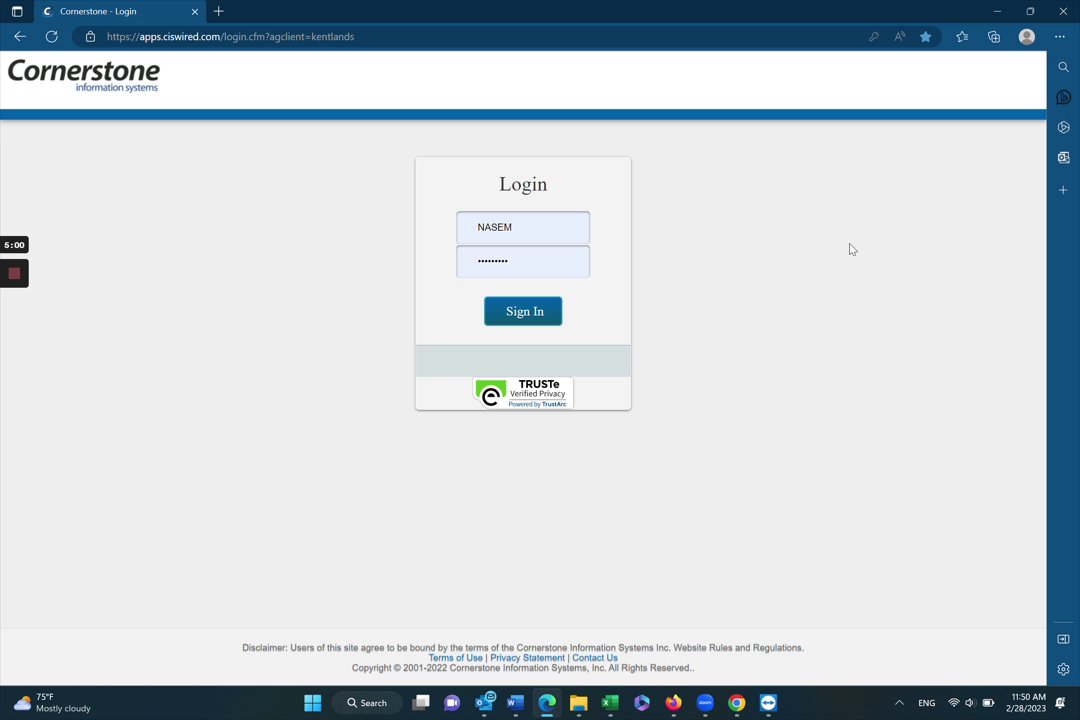Open the browser profile avatar
Viewport: 1080px width, 720px height.
coord(1026,37)
